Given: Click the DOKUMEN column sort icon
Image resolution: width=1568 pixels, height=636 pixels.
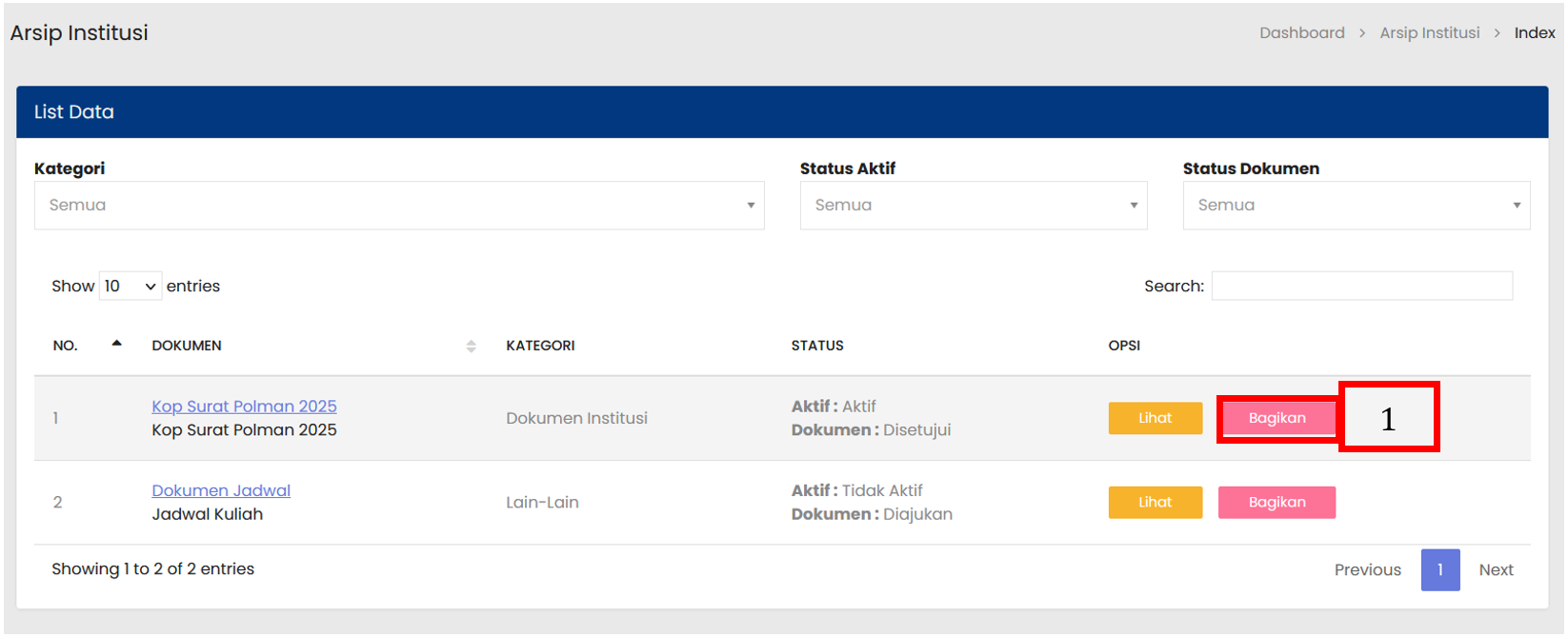Looking at the screenshot, I should click(x=471, y=346).
